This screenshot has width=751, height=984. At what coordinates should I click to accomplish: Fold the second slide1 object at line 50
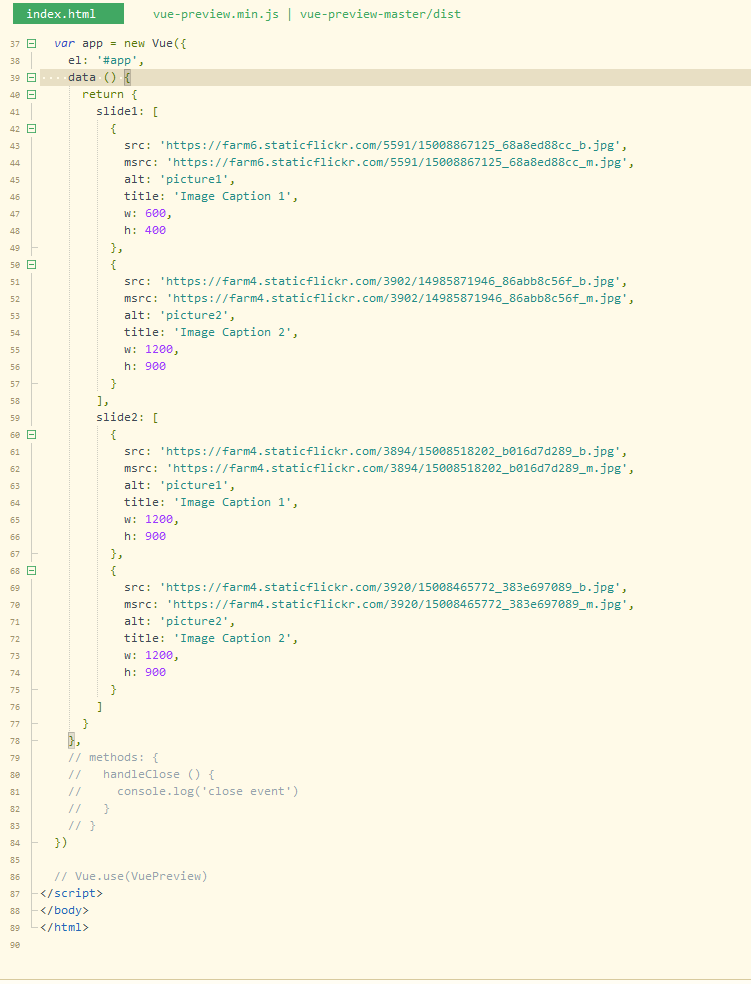[31, 265]
